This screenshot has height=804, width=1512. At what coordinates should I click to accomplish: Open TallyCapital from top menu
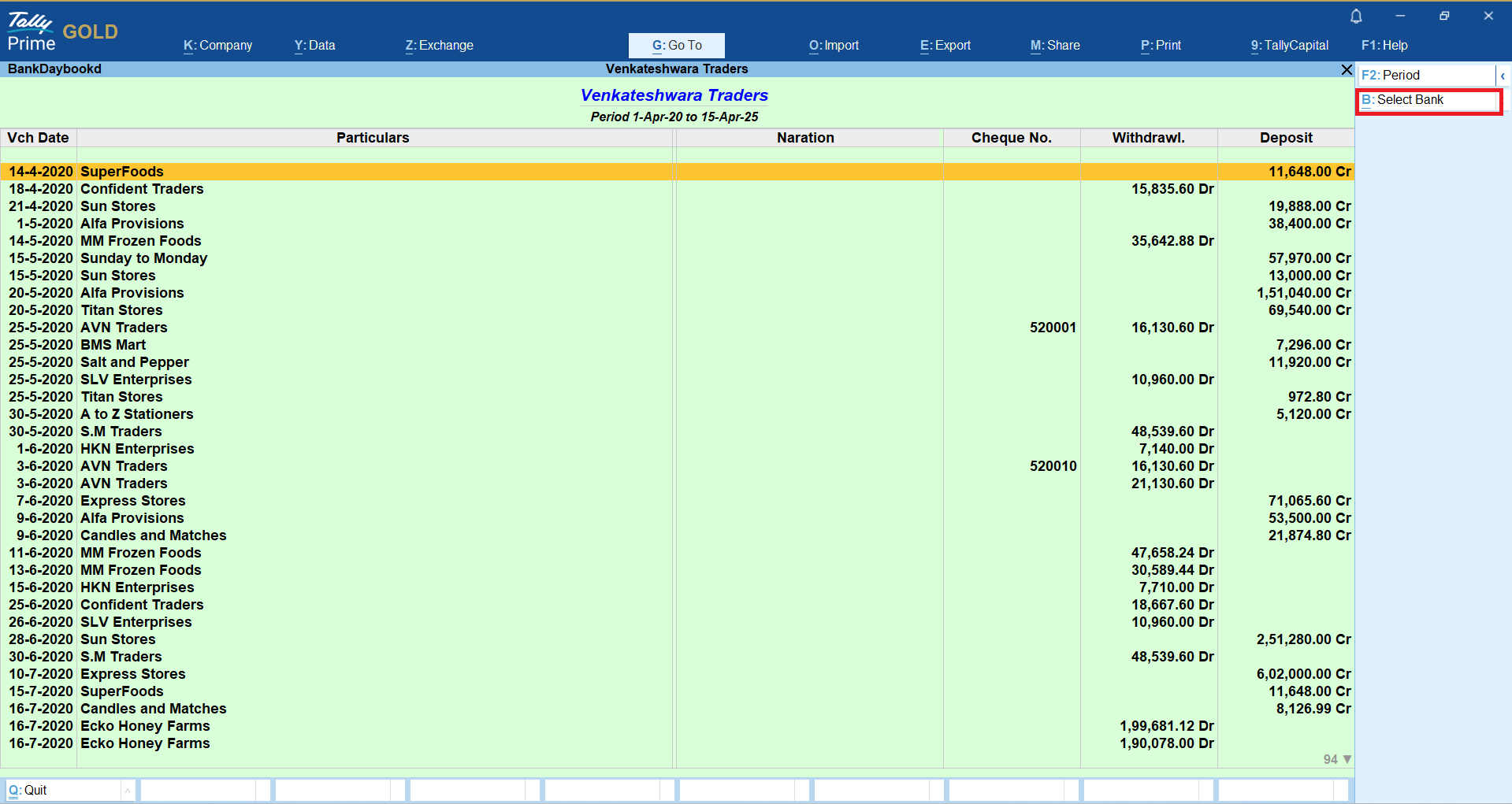point(1289,46)
